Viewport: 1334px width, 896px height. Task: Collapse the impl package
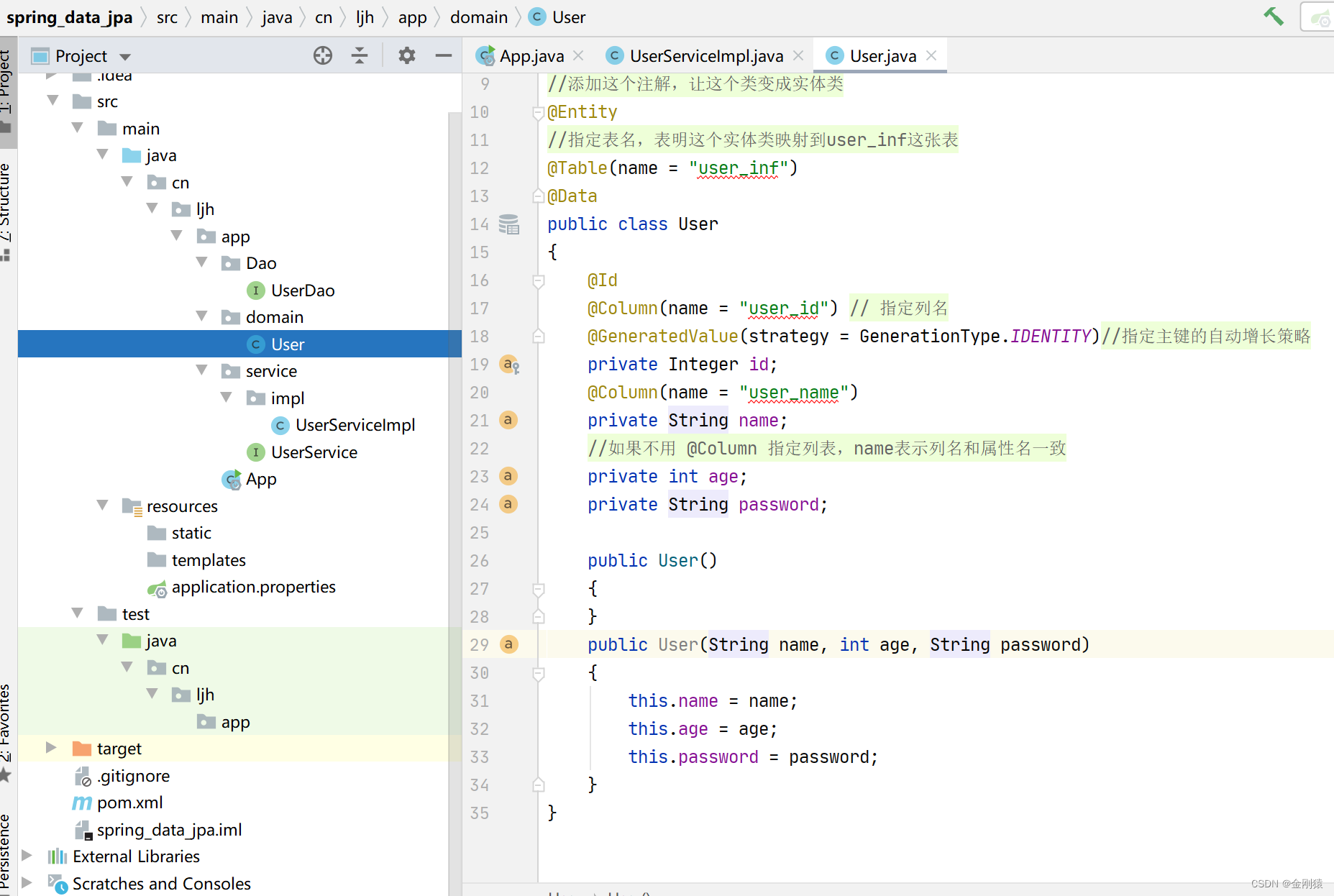pos(227,398)
